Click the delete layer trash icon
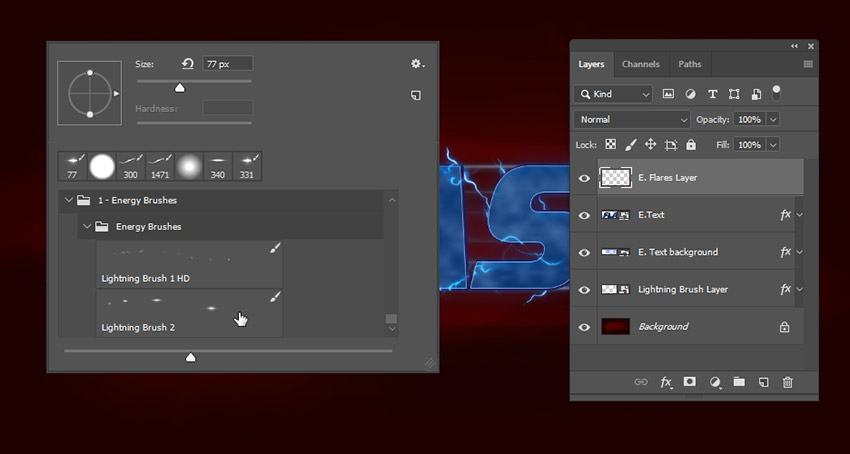The width and height of the screenshot is (850, 454). pyautogui.click(x=788, y=382)
